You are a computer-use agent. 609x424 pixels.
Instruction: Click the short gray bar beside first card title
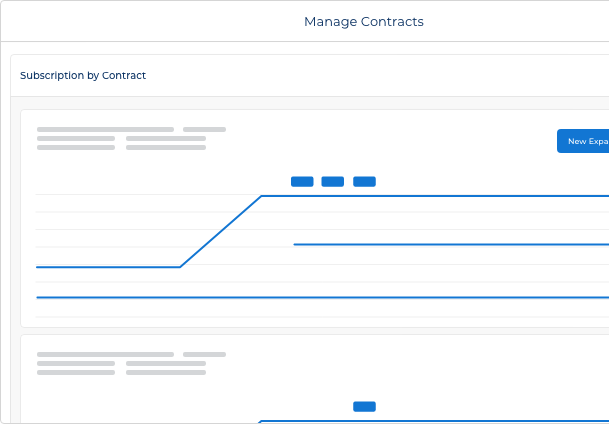[x=204, y=129]
